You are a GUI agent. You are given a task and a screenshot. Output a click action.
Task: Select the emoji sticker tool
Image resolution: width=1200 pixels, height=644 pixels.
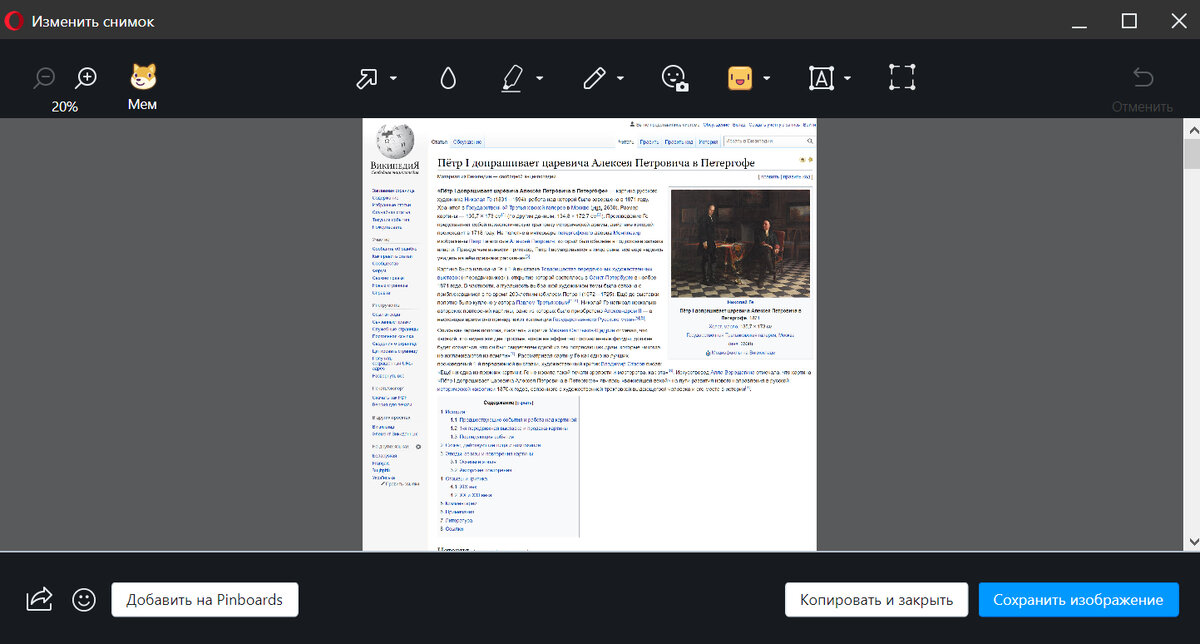click(x=740, y=78)
